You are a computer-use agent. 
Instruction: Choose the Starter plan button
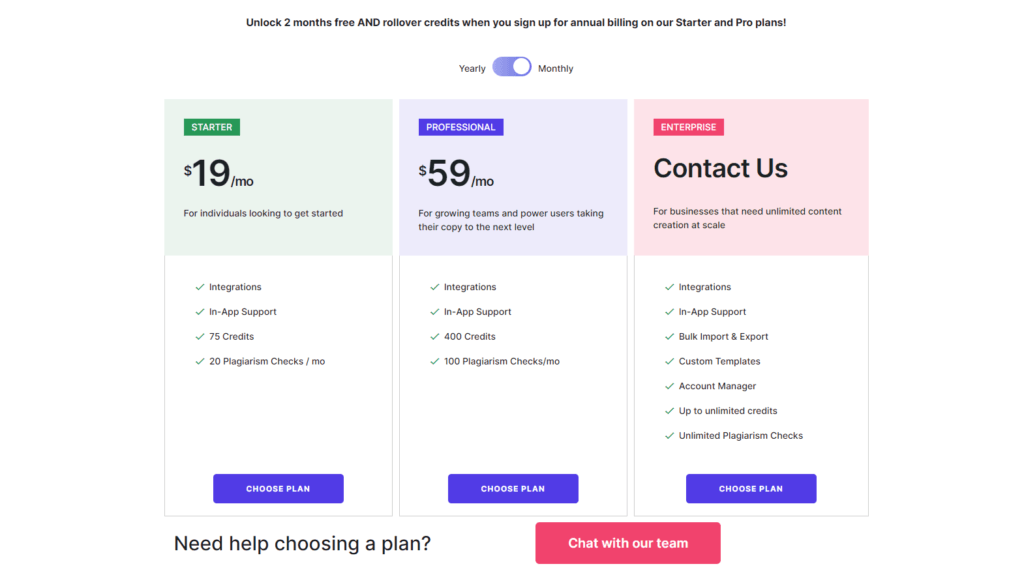[278, 488]
